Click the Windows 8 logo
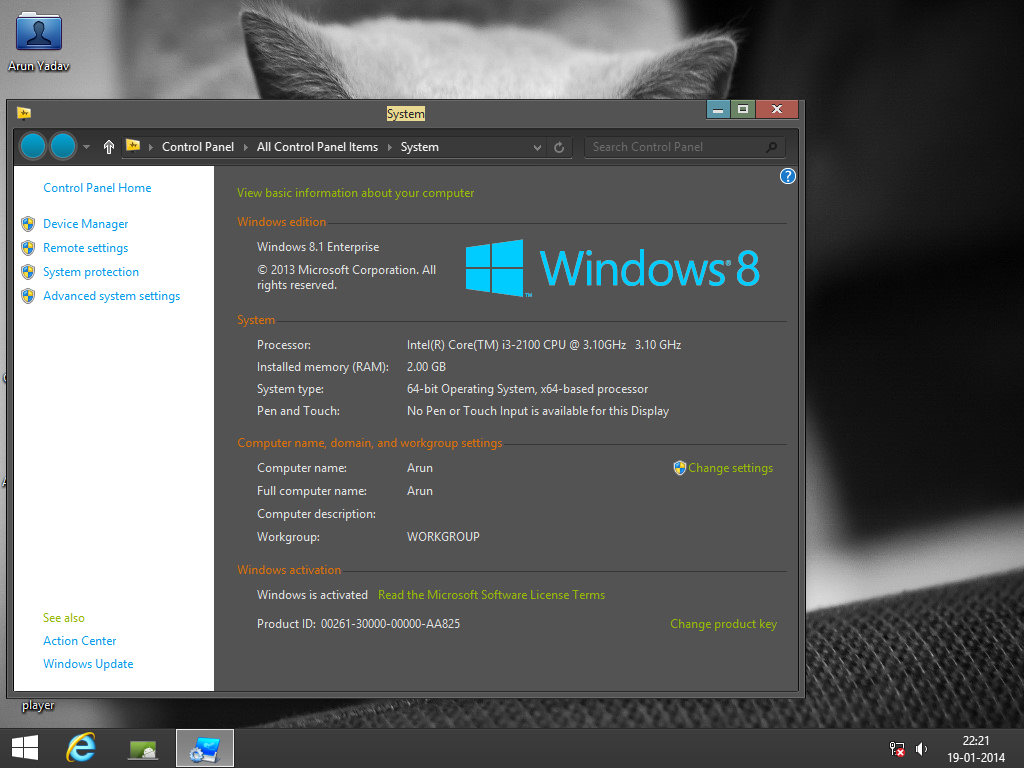Screen dimensions: 1024x768 pos(613,268)
